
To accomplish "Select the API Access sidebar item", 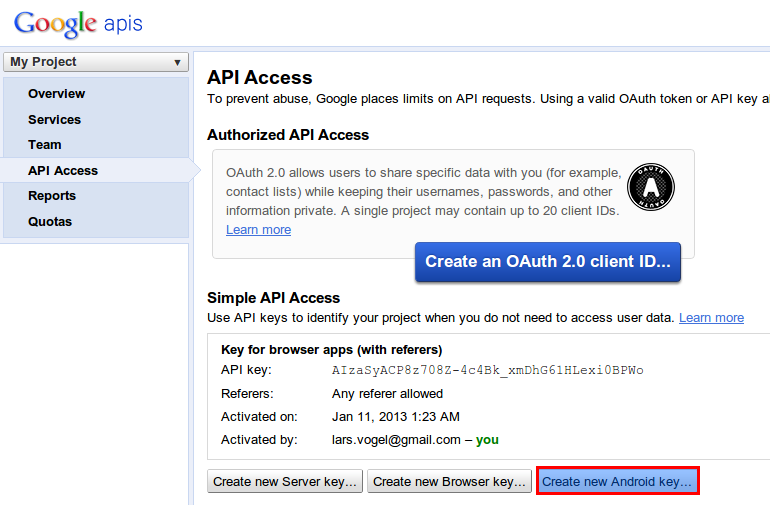I will click(63, 171).
